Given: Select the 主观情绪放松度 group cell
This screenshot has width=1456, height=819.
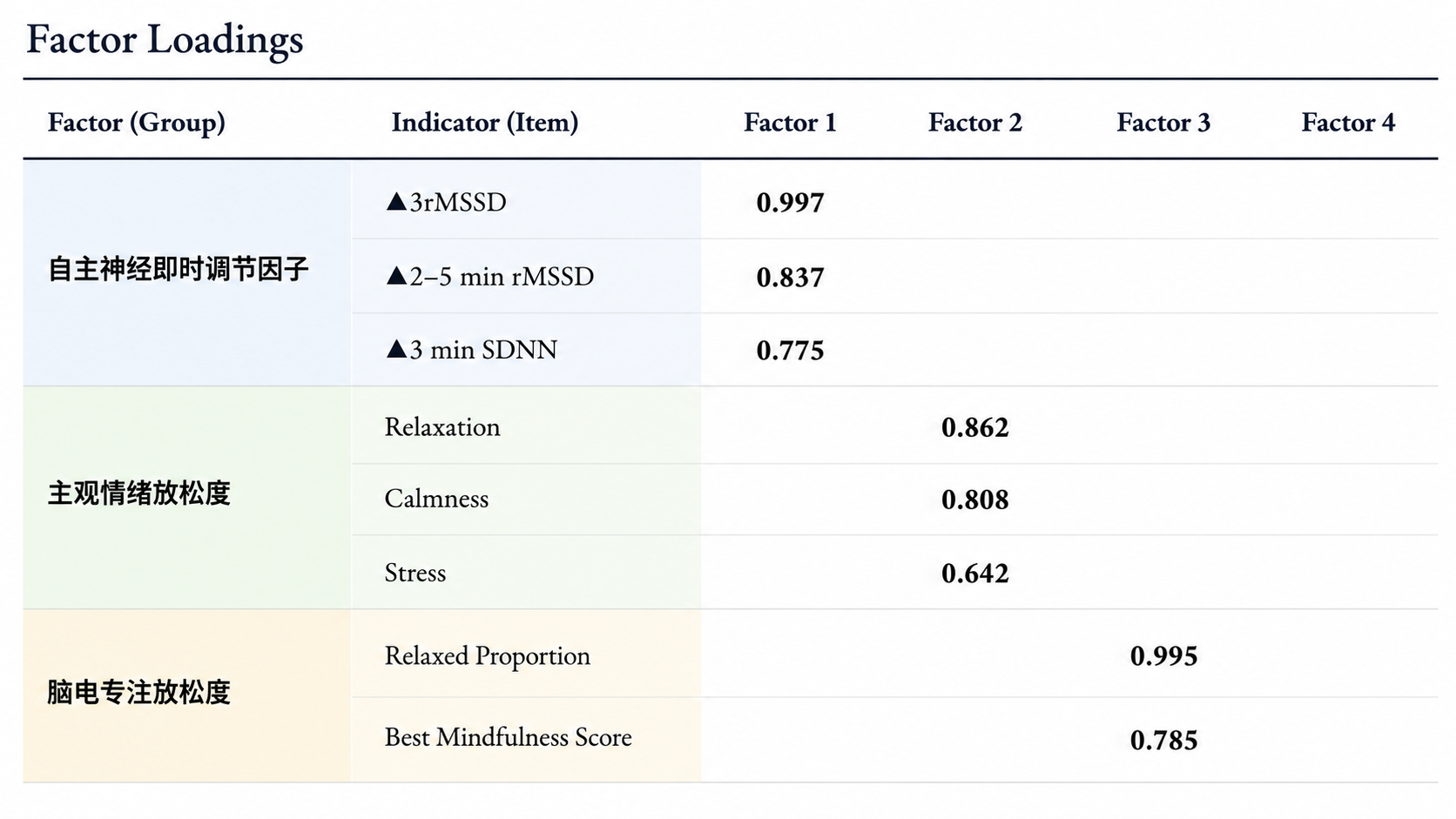Looking at the screenshot, I should [x=187, y=497].
